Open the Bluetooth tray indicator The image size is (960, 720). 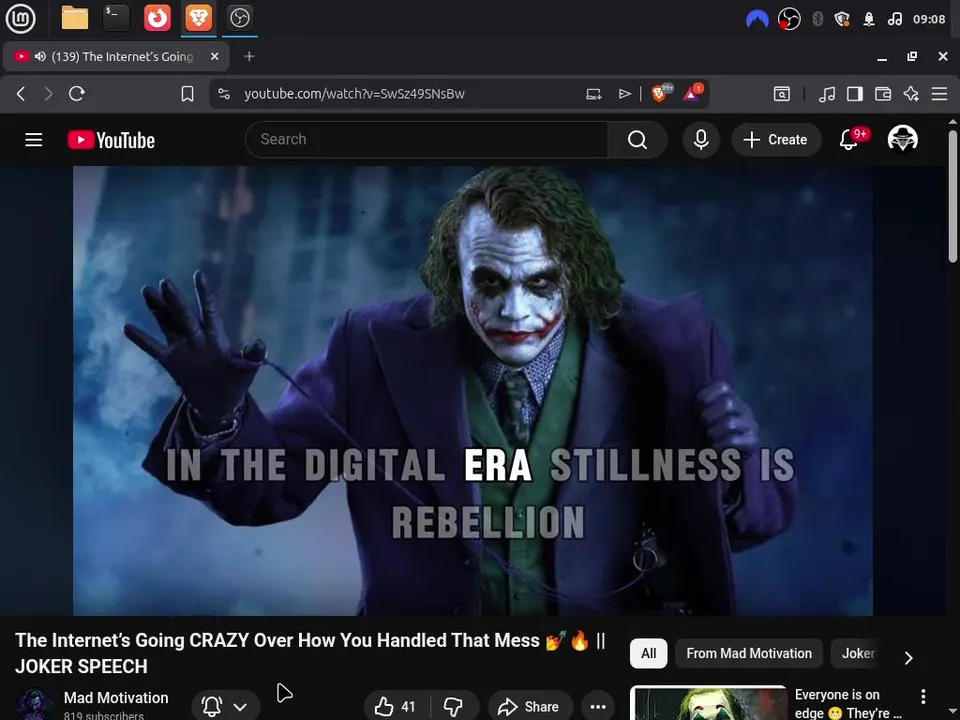(x=817, y=19)
